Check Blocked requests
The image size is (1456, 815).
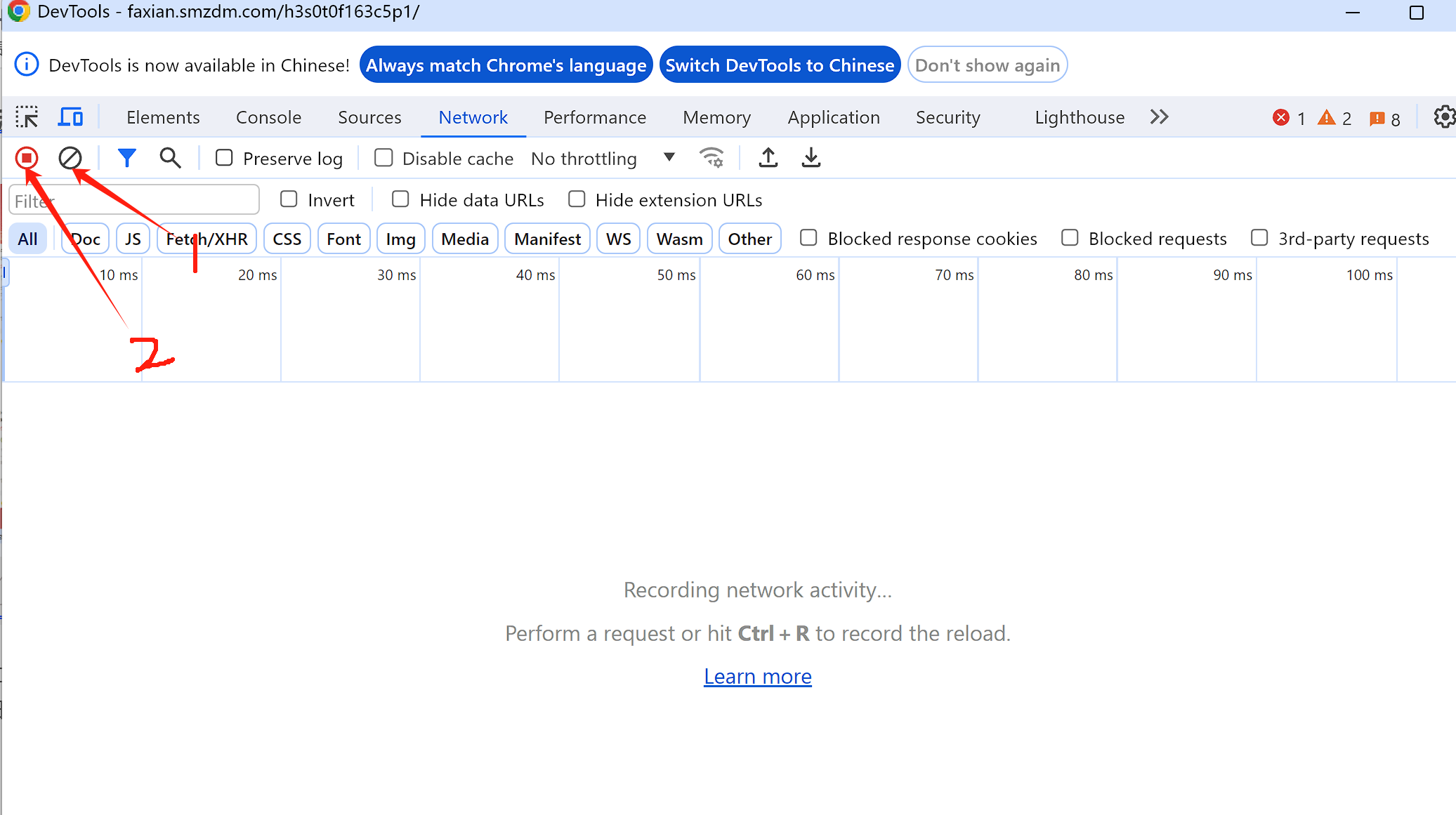(x=1070, y=237)
